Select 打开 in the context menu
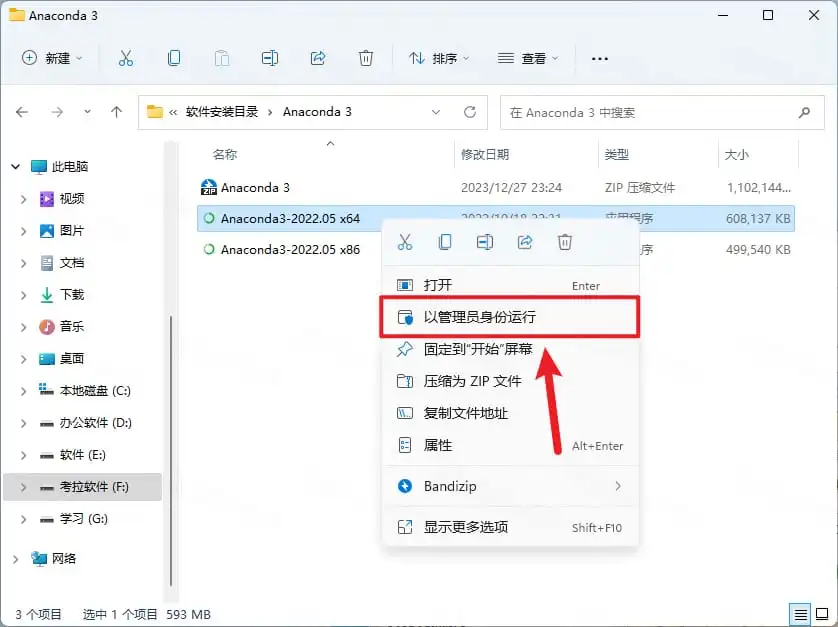The image size is (838, 627). click(x=511, y=285)
